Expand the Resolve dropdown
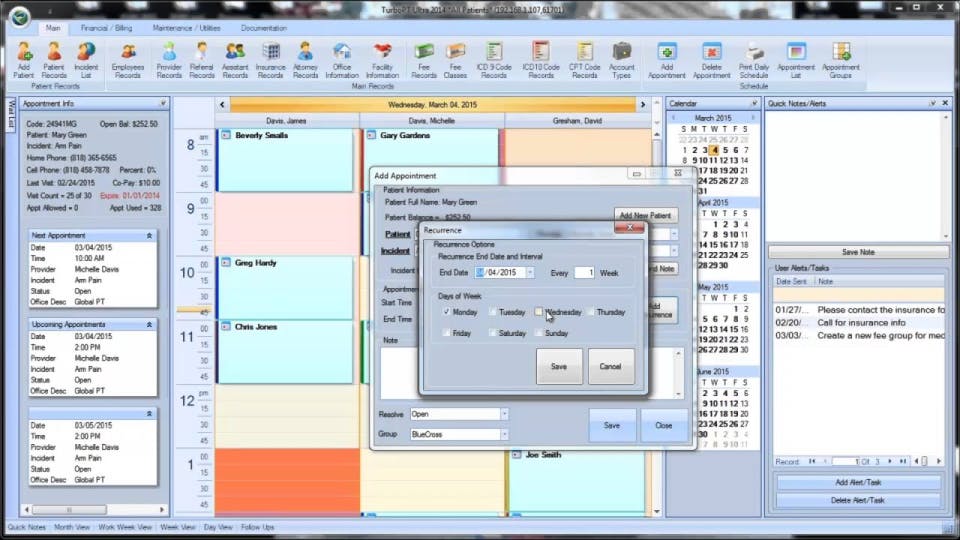This screenshot has width=960, height=540. click(504, 414)
